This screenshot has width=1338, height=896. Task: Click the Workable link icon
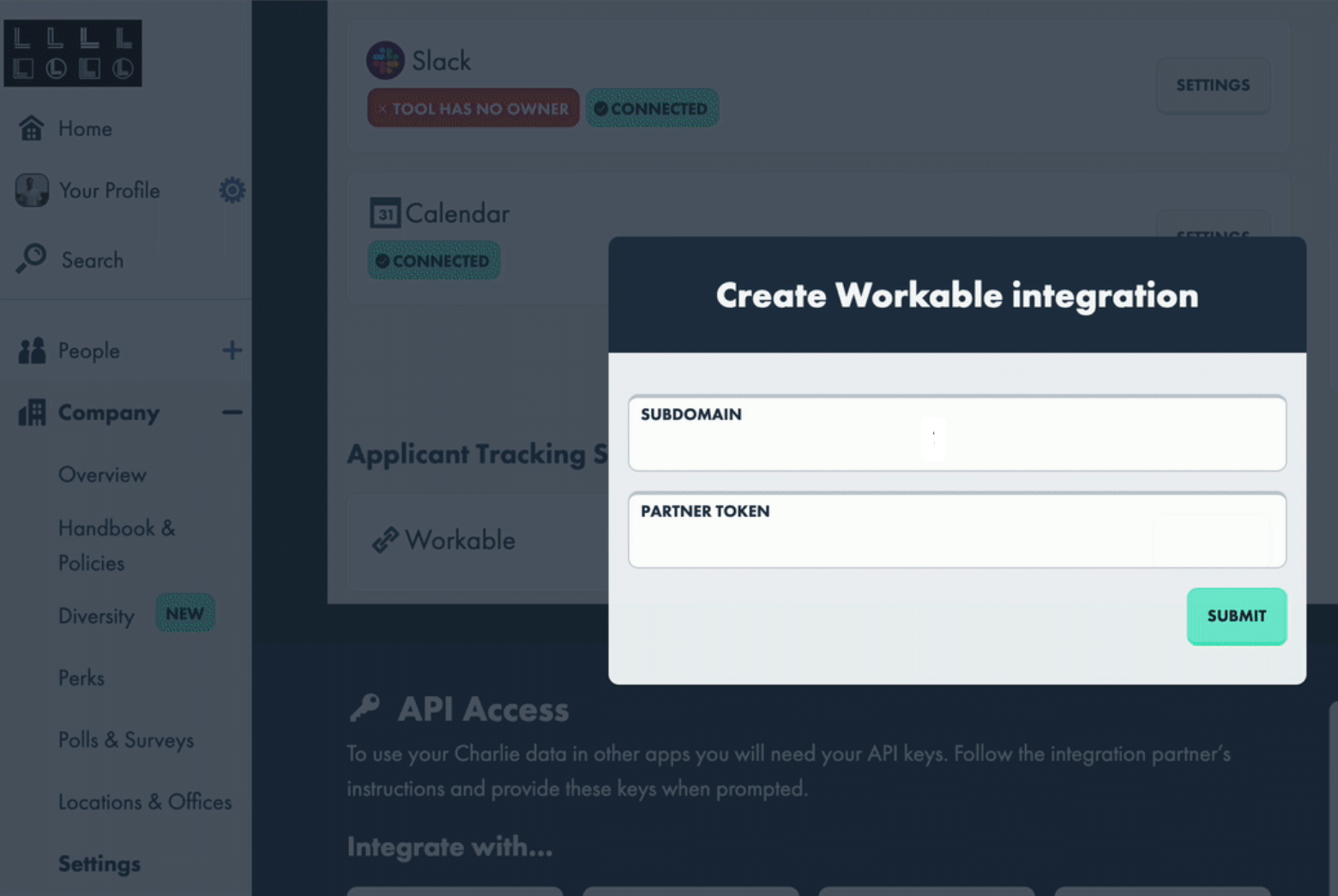pos(385,540)
